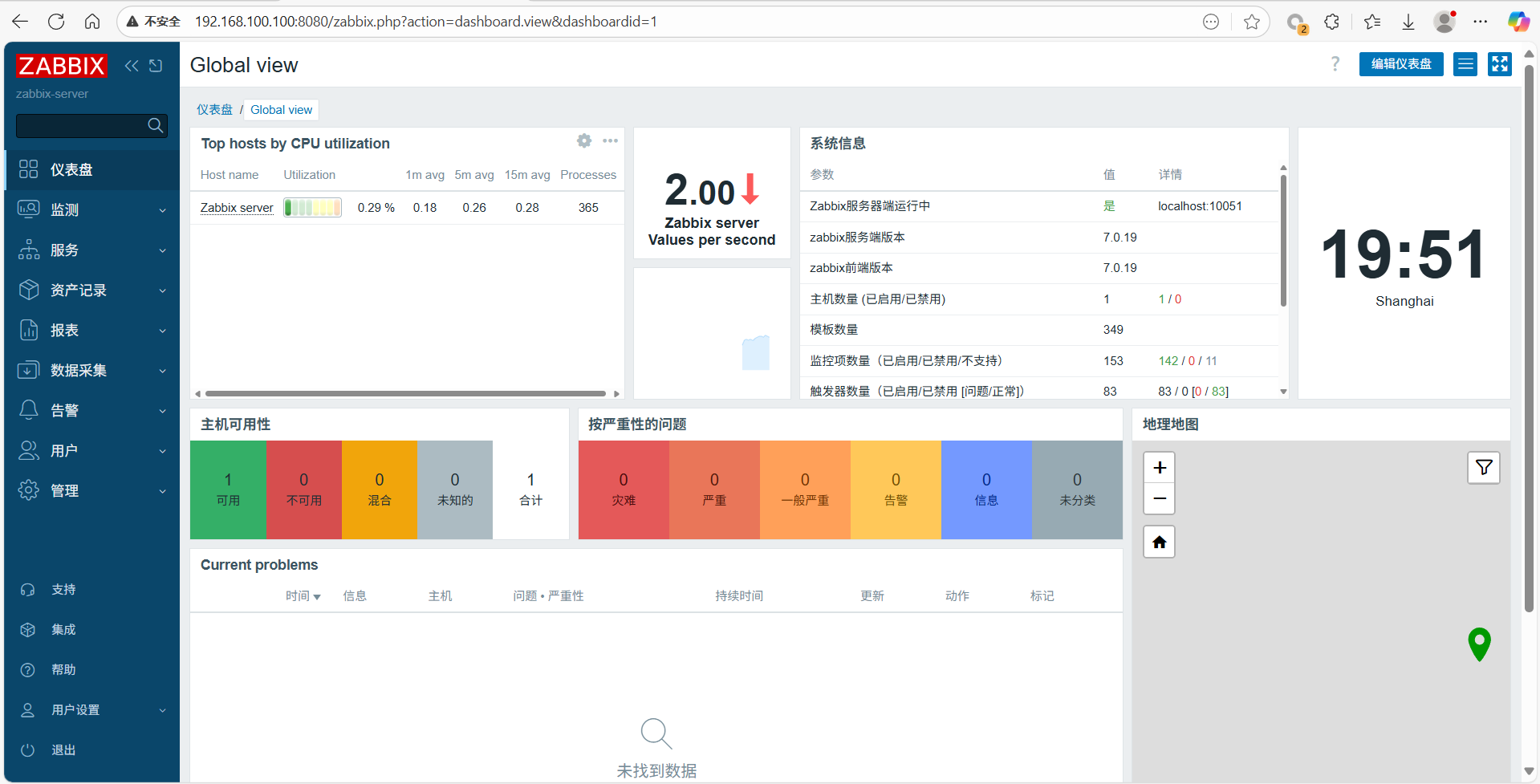
Task: Click the 编辑仪表盘 button
Action: [1401, 64]
